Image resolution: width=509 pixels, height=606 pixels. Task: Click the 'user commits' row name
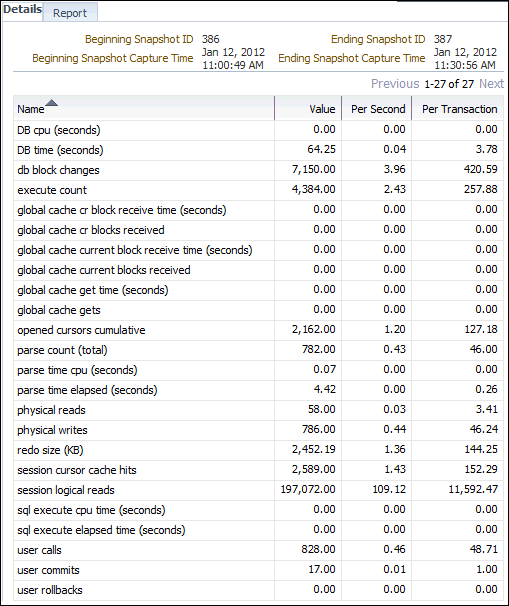(48, 570)
